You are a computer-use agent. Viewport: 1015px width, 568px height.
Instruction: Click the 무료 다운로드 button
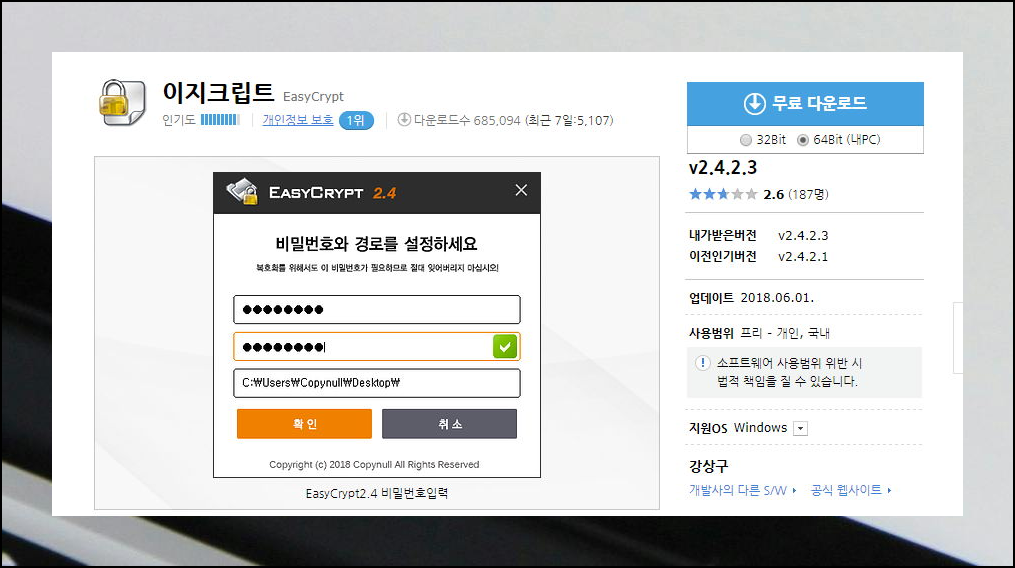tap(805, 104)
